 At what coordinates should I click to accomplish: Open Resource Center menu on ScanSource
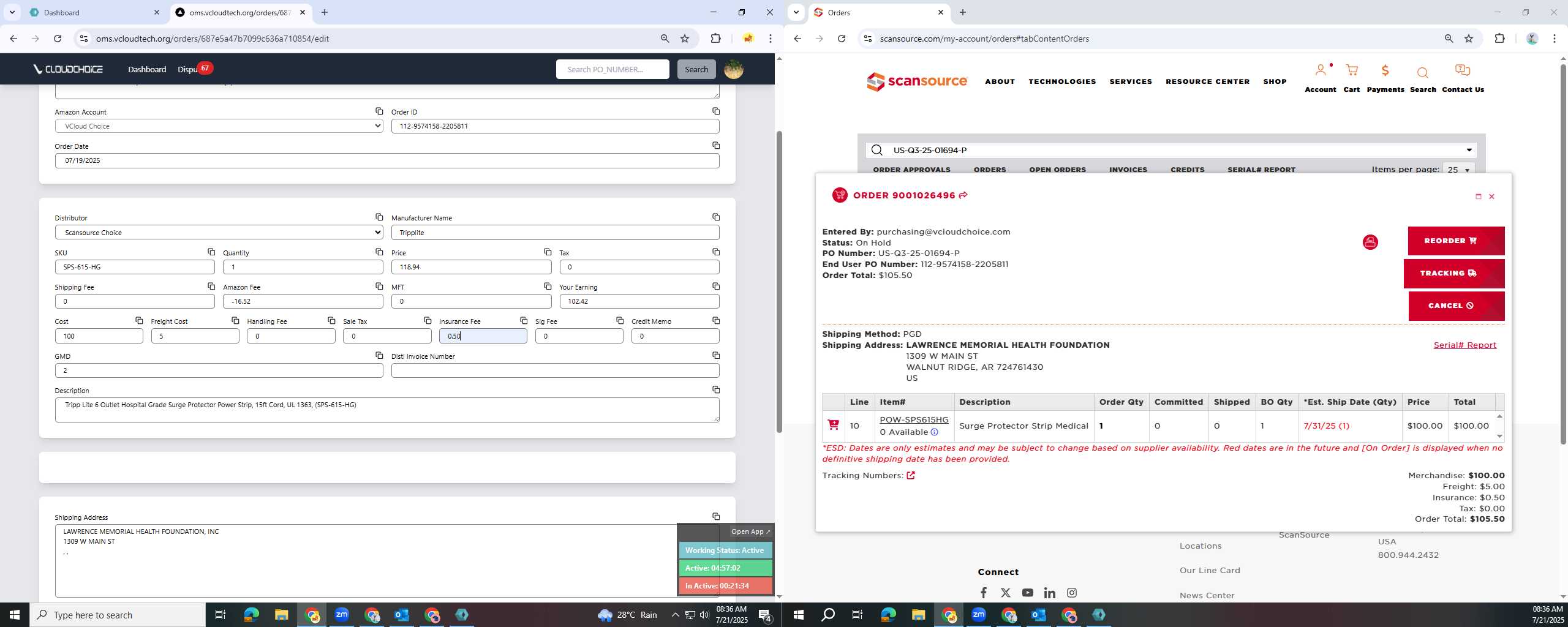(1207, 81)
